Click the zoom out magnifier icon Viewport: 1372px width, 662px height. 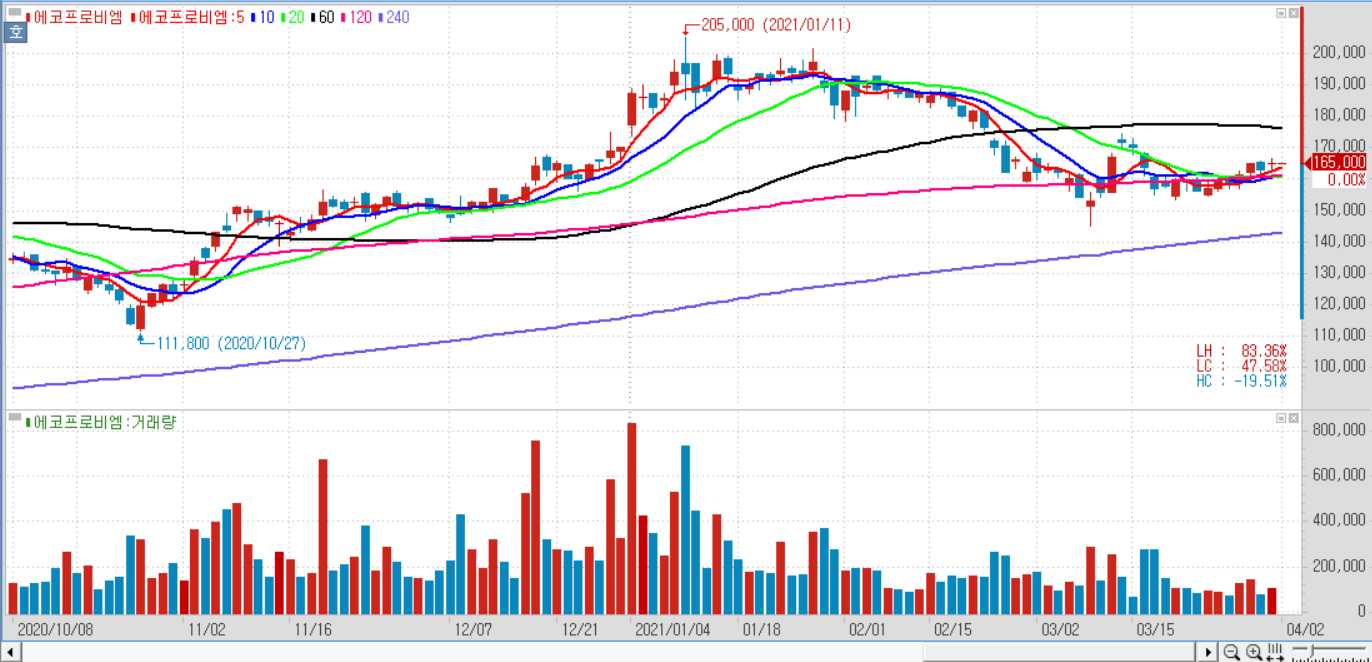[x=1231, y=652]
